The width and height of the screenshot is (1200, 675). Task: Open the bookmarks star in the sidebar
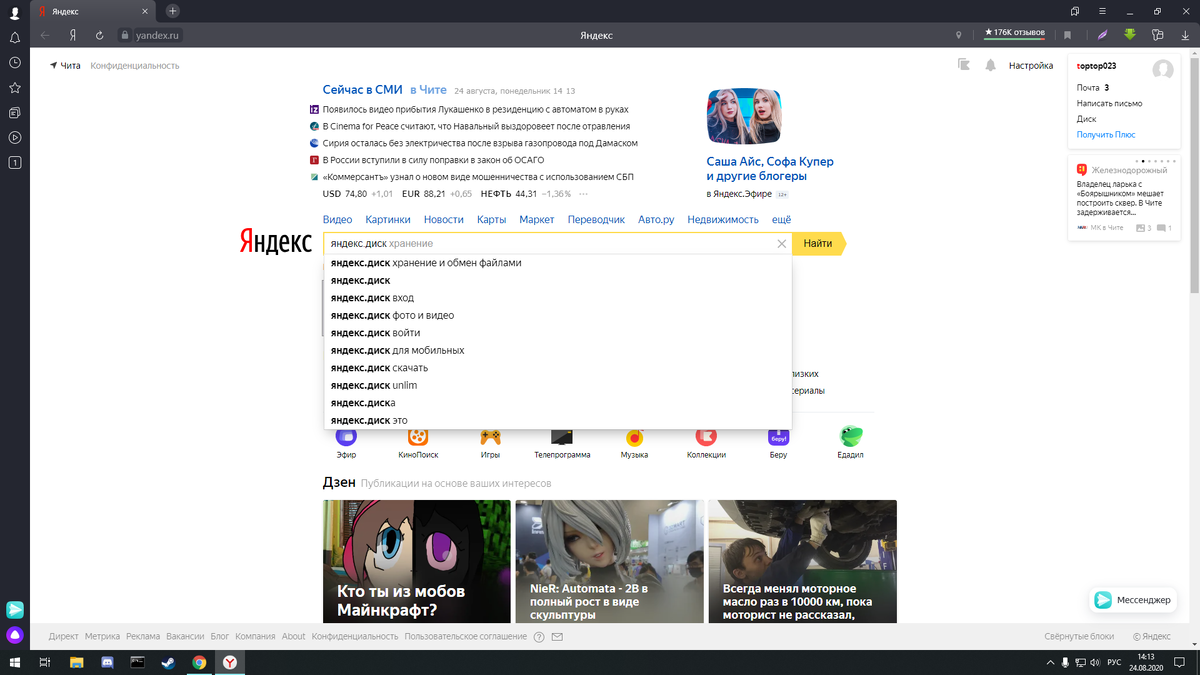[14, 87]
